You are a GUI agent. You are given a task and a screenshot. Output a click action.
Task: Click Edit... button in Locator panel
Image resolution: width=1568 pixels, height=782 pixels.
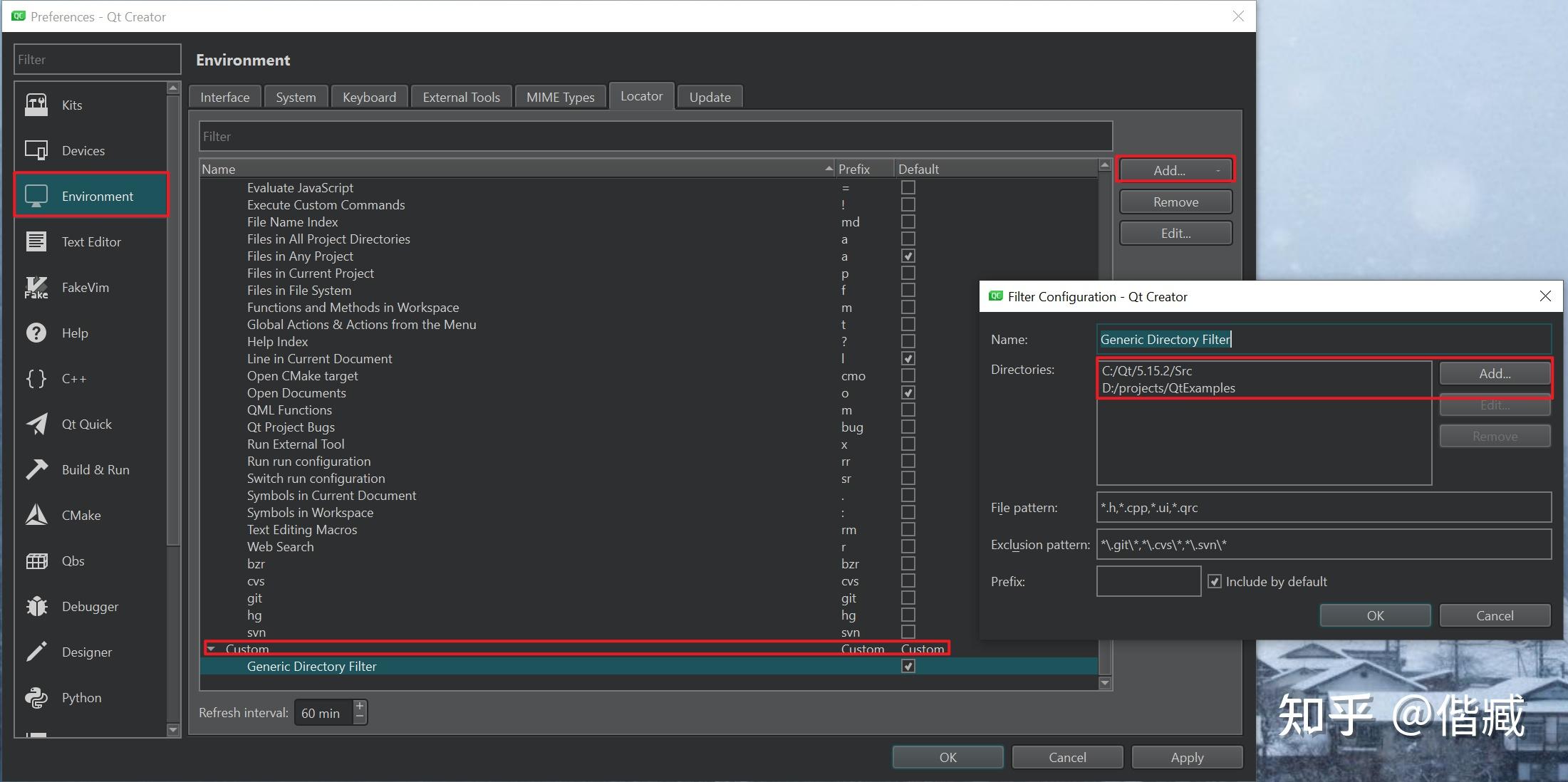[x=1175, y=233]
